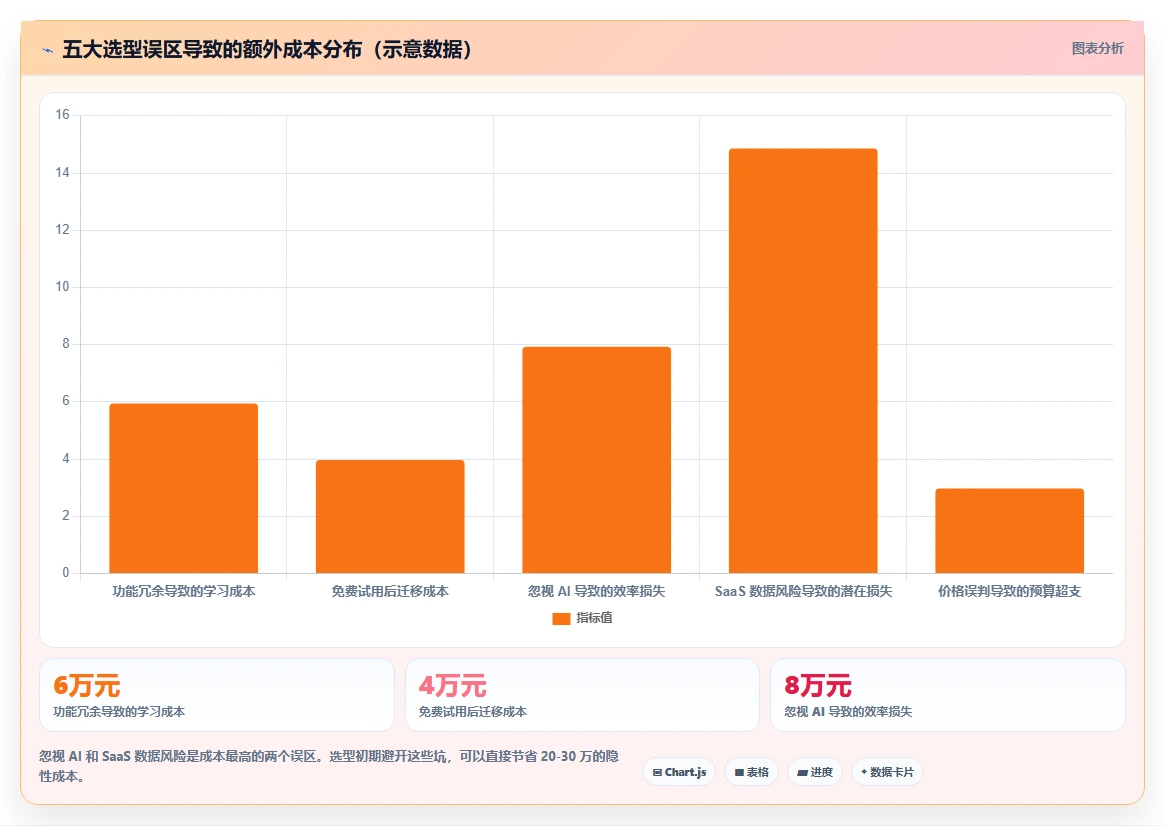Viewport: 1165px width, 826px height.
Task: Click the card caption 功能冗余导致的学习成本
Action: click(119, 712)
